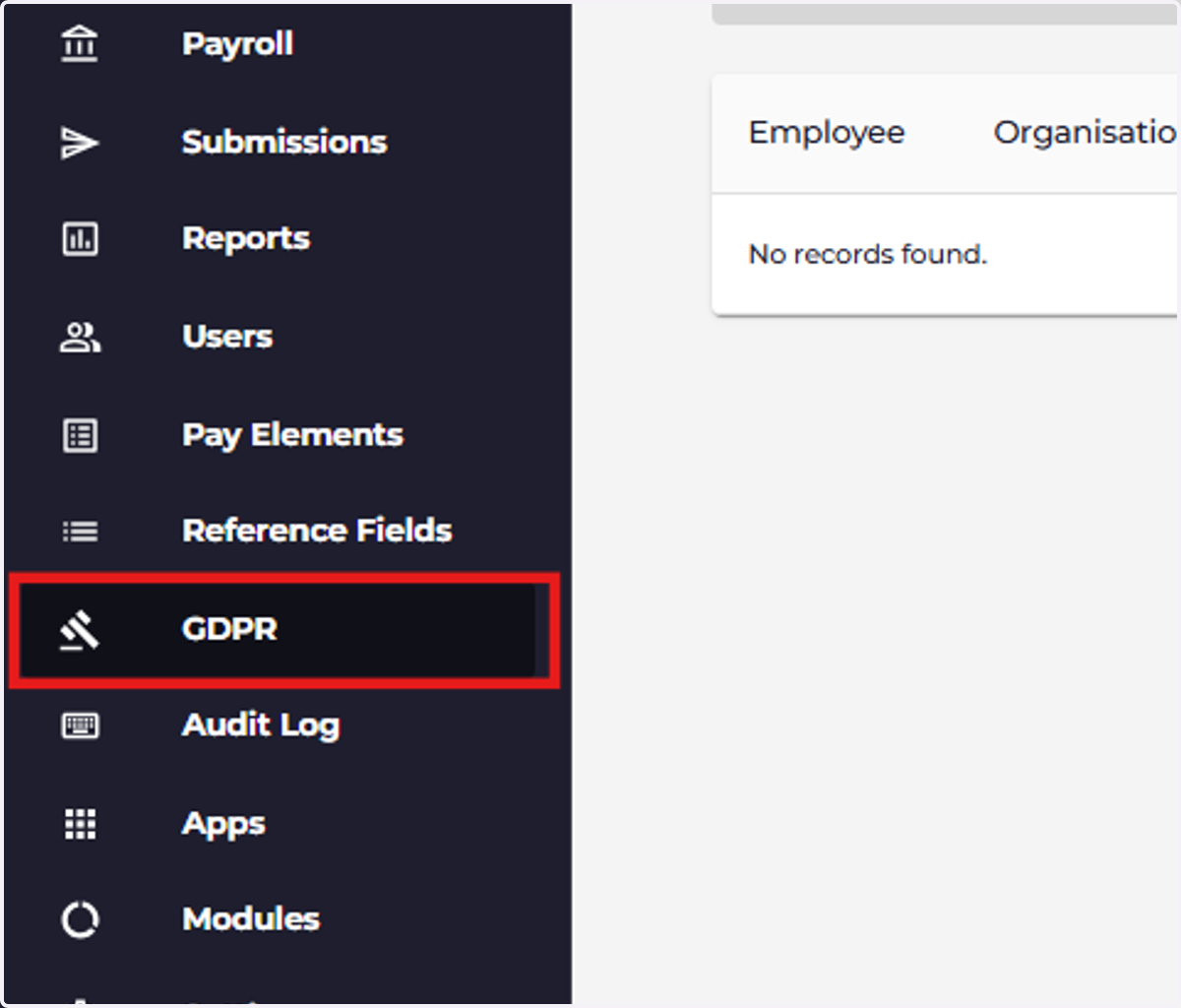Image resolution: width=1181 pixels, height=1008 pixels.
Task: Click the Submissions paper plane icon
Action: pyautogui.click(x=80, y=143)
